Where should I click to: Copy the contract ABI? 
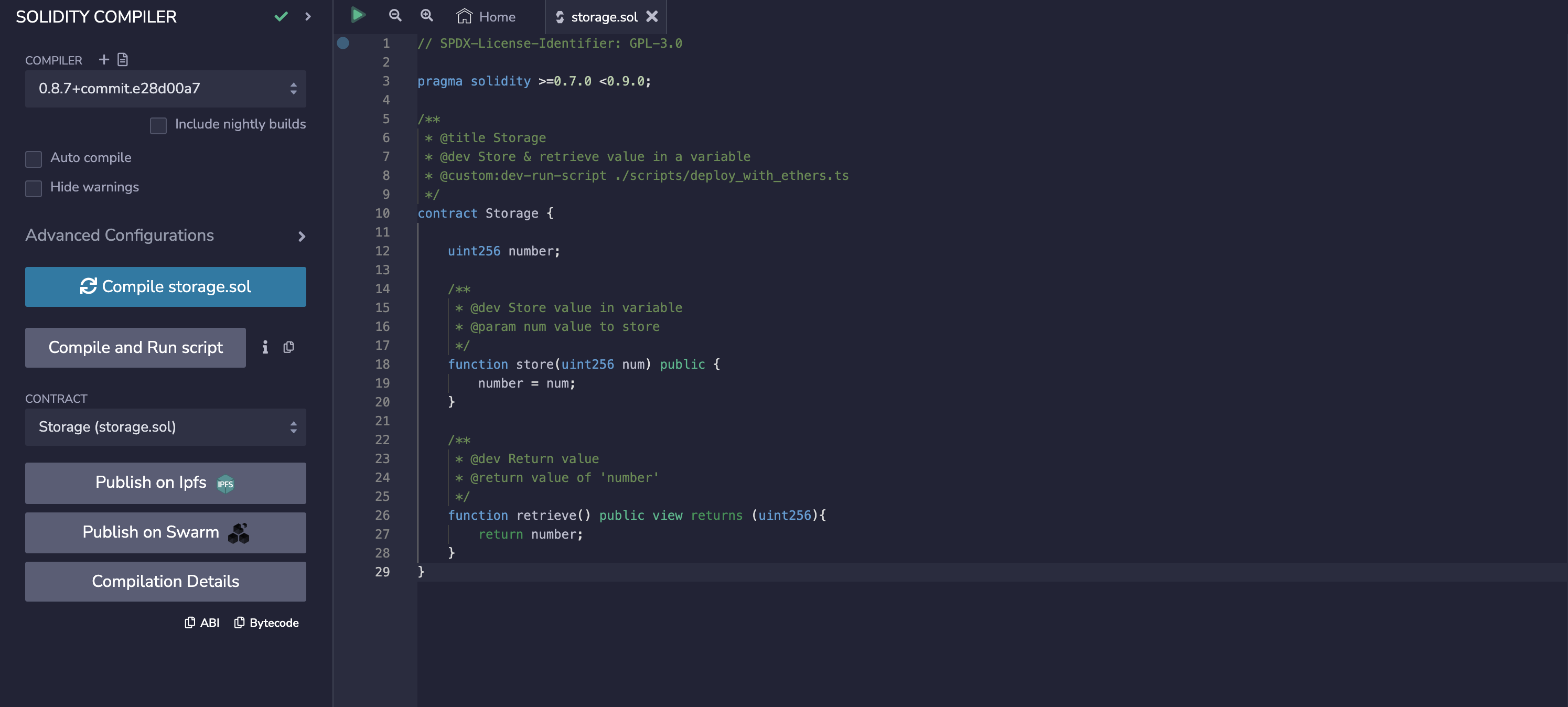(202, 623)
